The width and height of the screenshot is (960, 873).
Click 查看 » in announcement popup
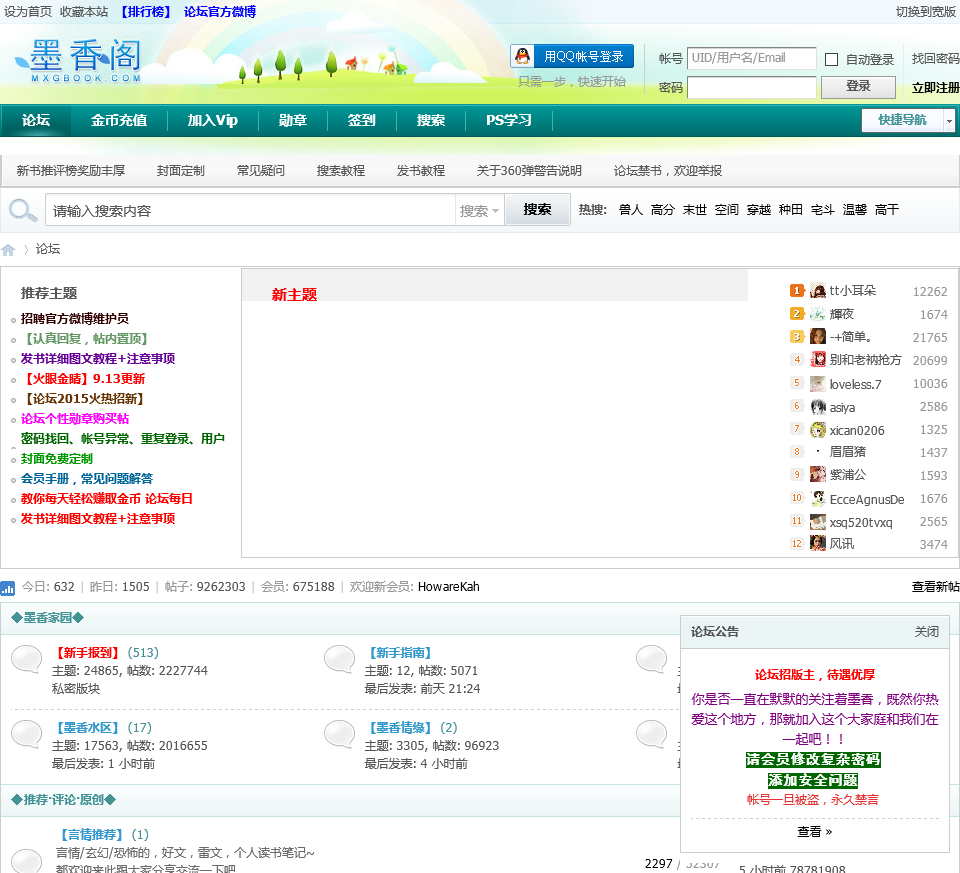pos(814,831)
